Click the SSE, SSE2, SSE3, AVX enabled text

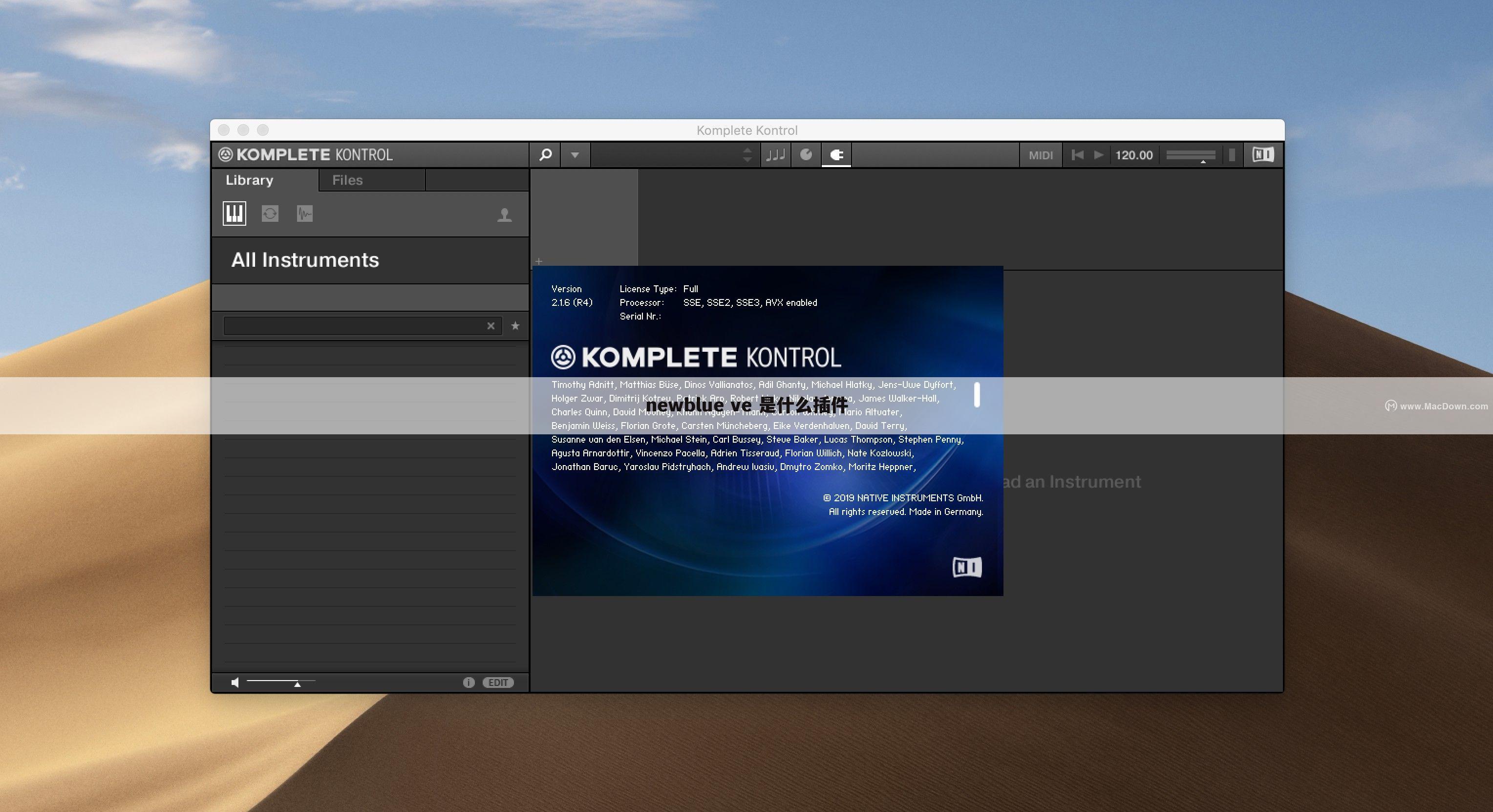pyautogui.click(x=750, y=302)
